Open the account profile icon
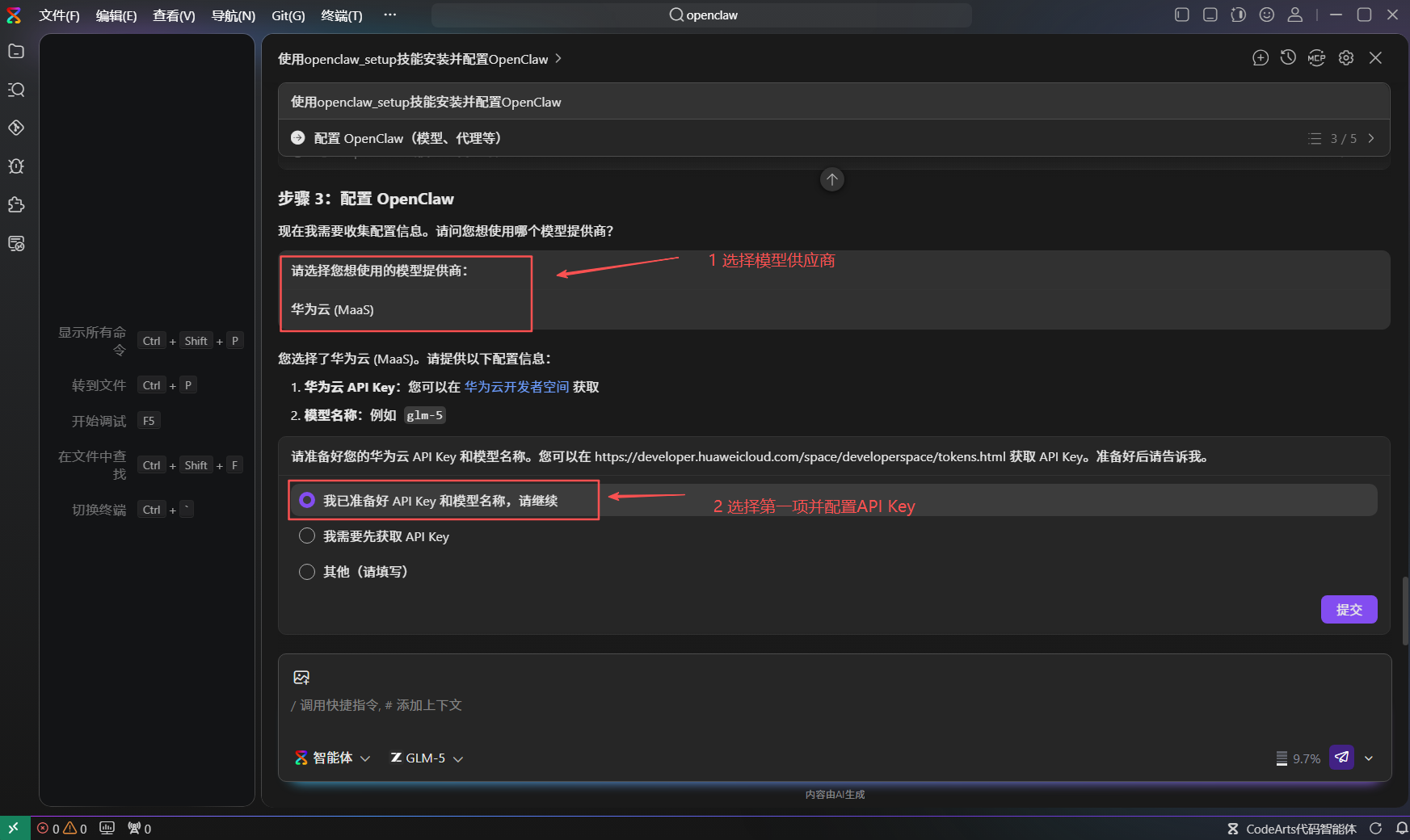This screenshot has height=840, width=1410. tap(1295, 15)
